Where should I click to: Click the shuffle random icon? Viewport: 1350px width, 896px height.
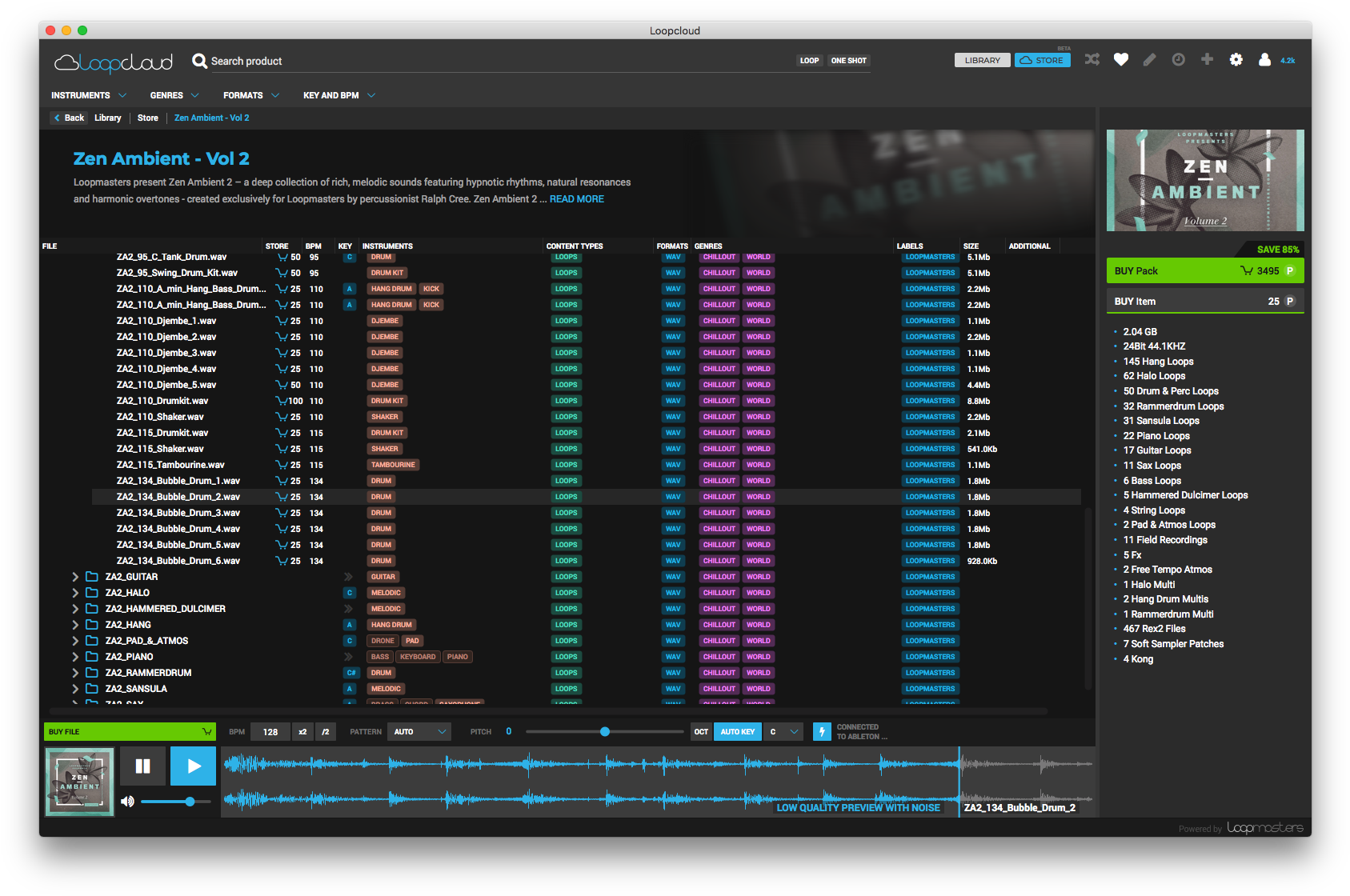click(x=1092, y=60)
